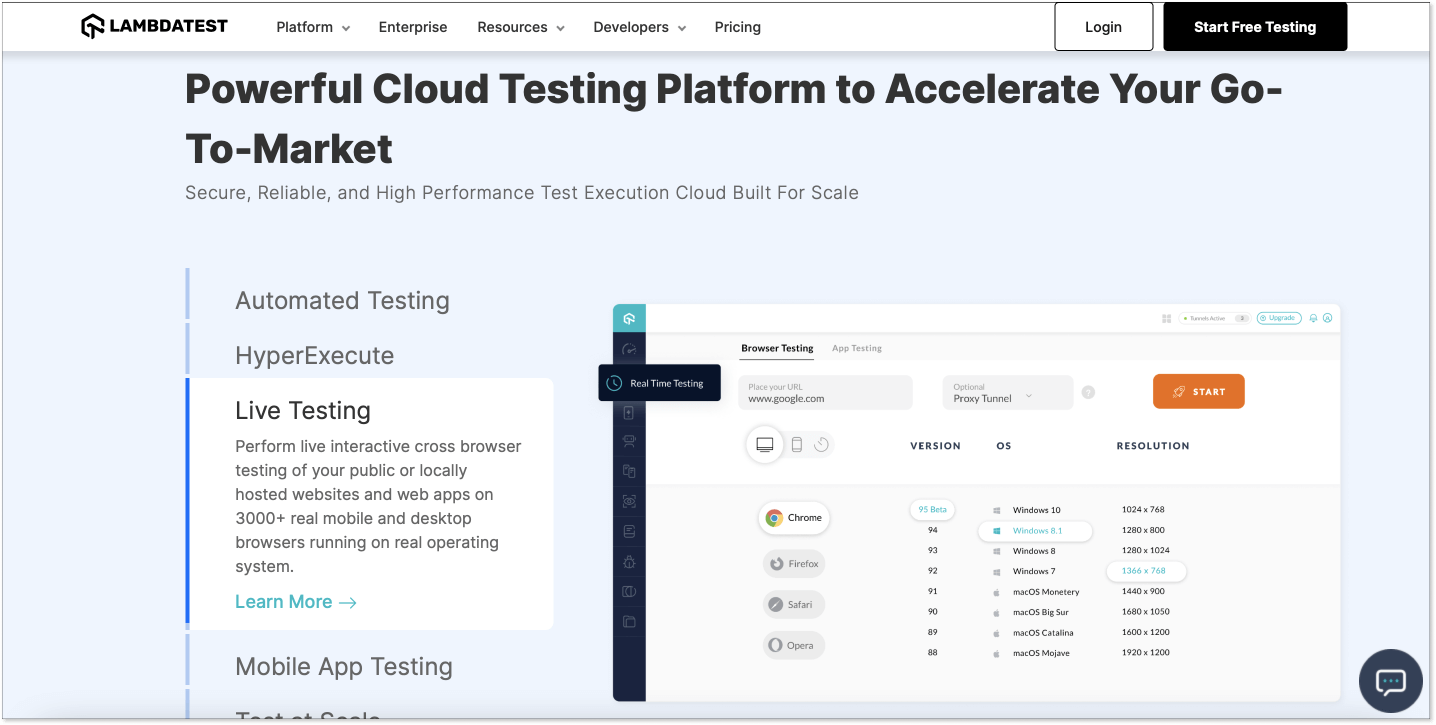Select Chrome version 88
The image size is (1436, 725).
coord(933,652)
